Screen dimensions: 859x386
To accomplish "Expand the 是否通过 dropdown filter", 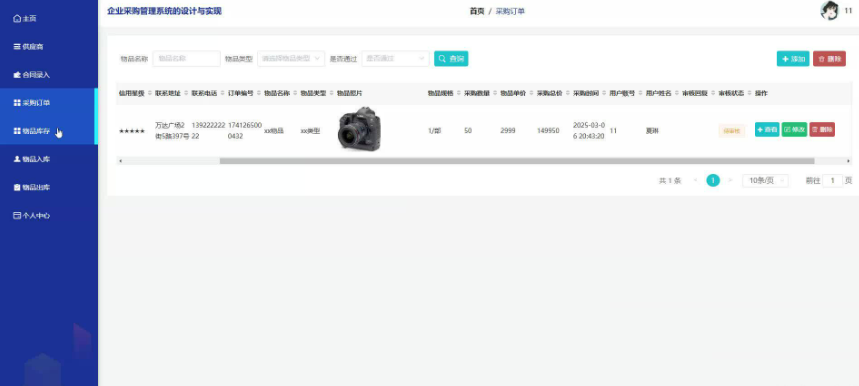I will [x=395, y=59].
